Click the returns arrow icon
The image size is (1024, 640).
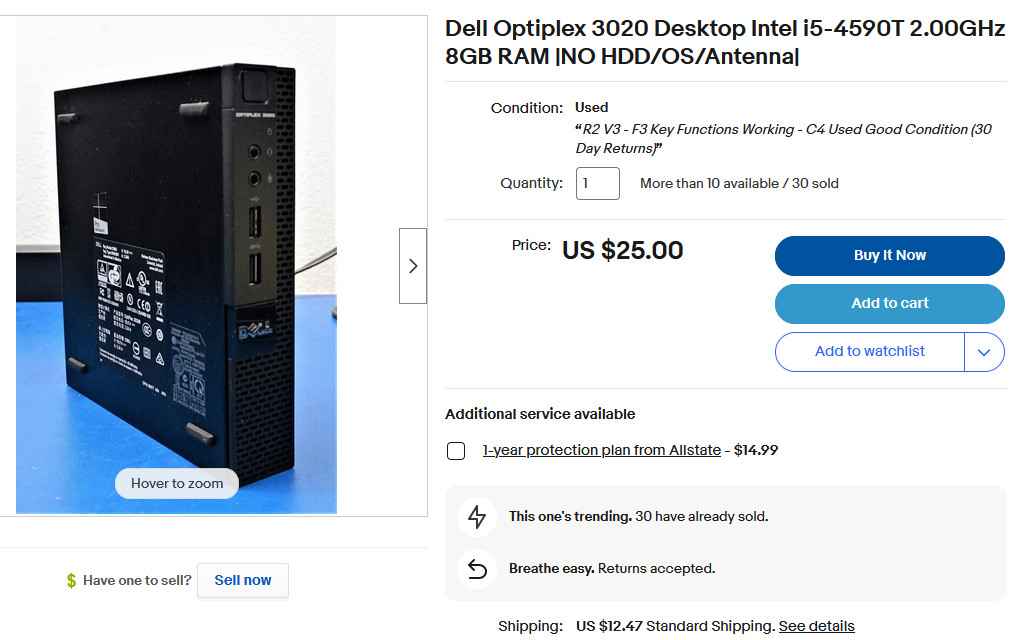(477, 569)
